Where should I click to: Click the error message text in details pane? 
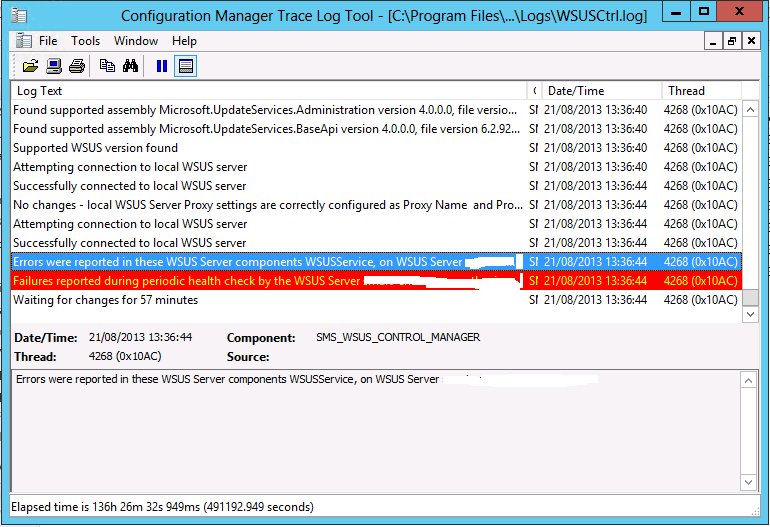(227, 379)
